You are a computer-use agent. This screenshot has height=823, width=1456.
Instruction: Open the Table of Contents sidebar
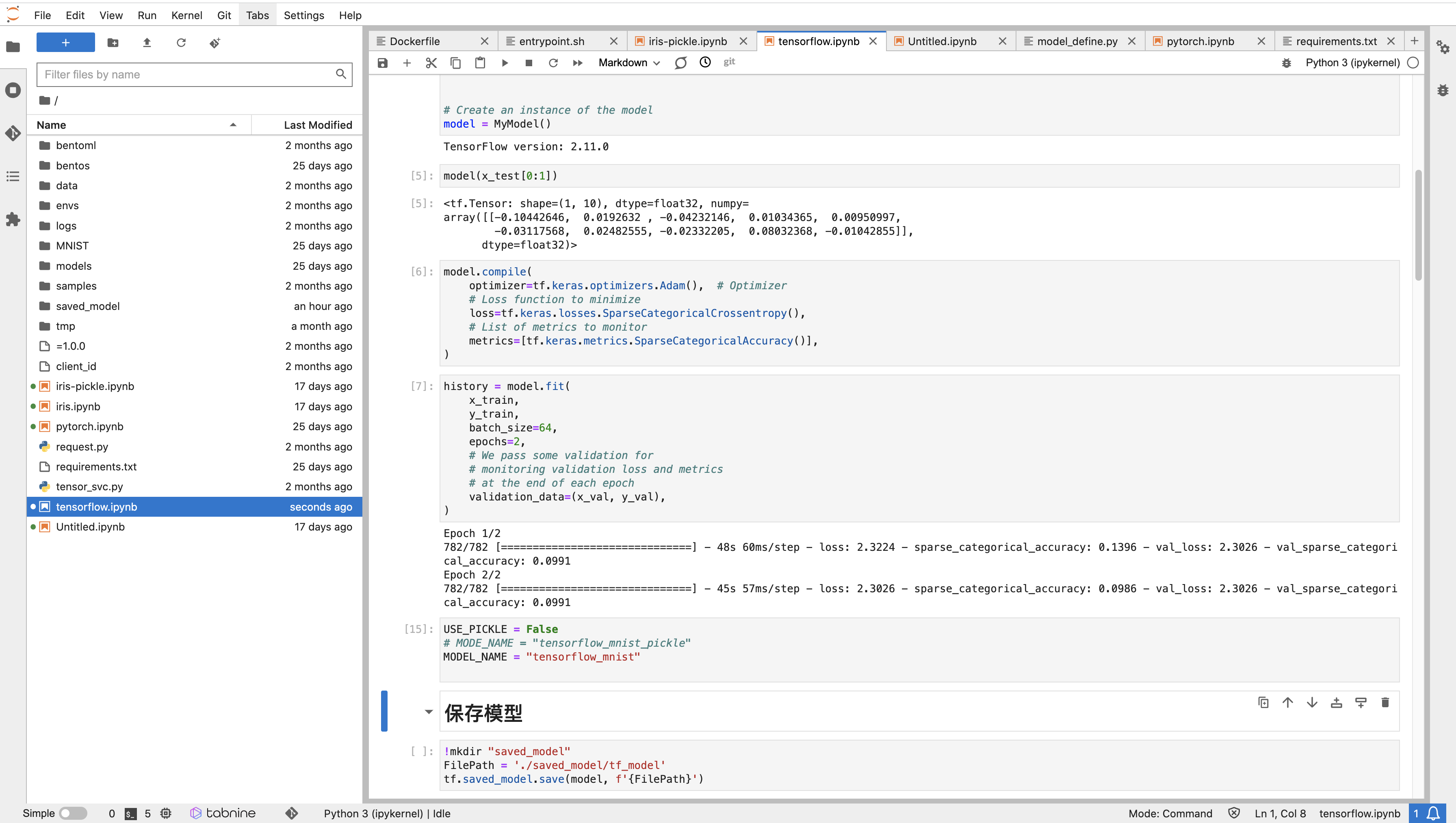(x=13, y=176)
